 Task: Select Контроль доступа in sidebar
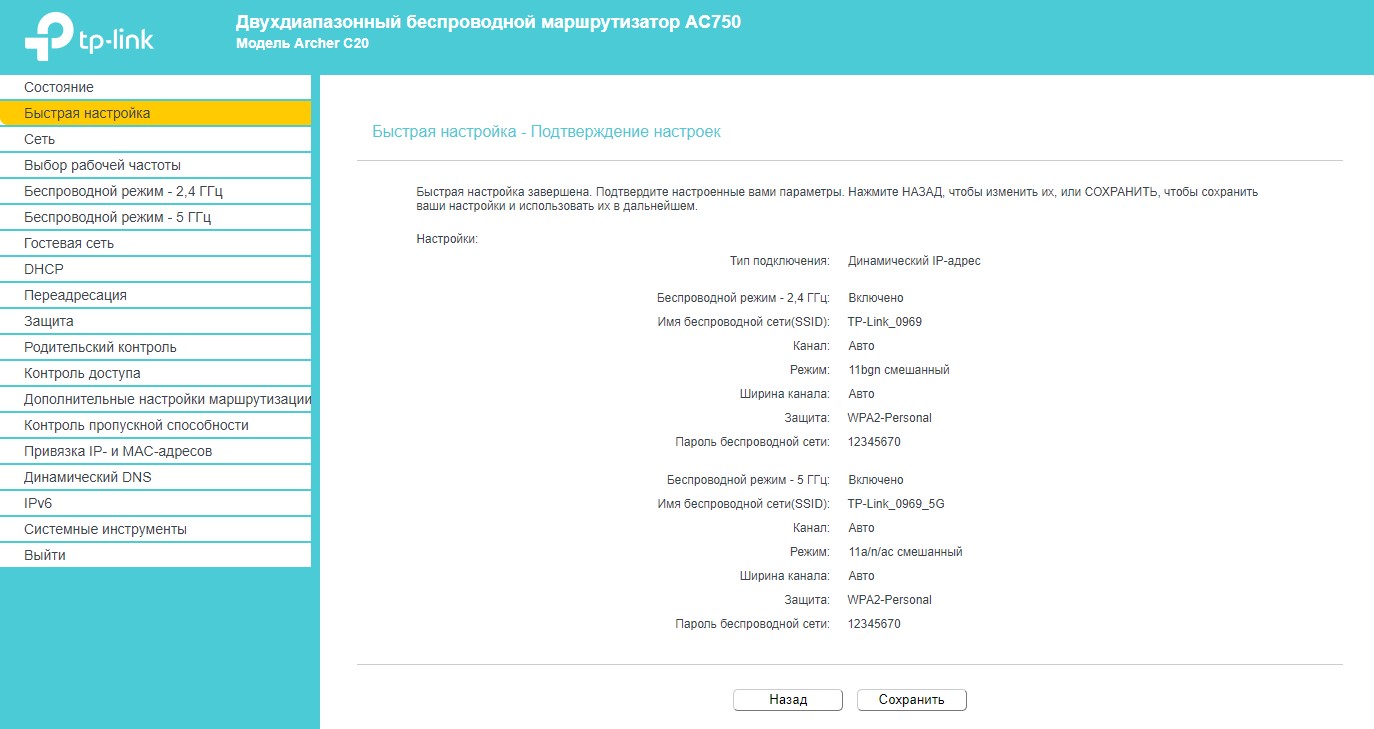[155, 373]
